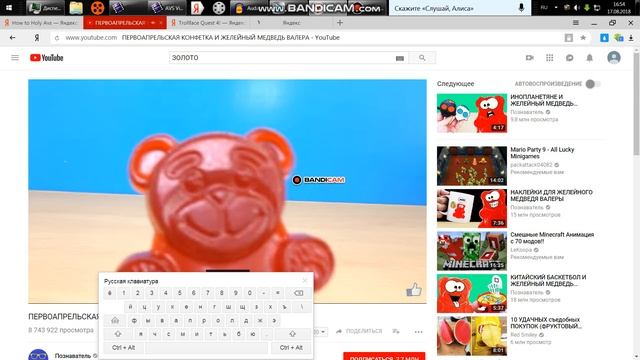This screenshot has width=640, height=360.
Task: Open the Red Smiley channel link
Action: 523,335
